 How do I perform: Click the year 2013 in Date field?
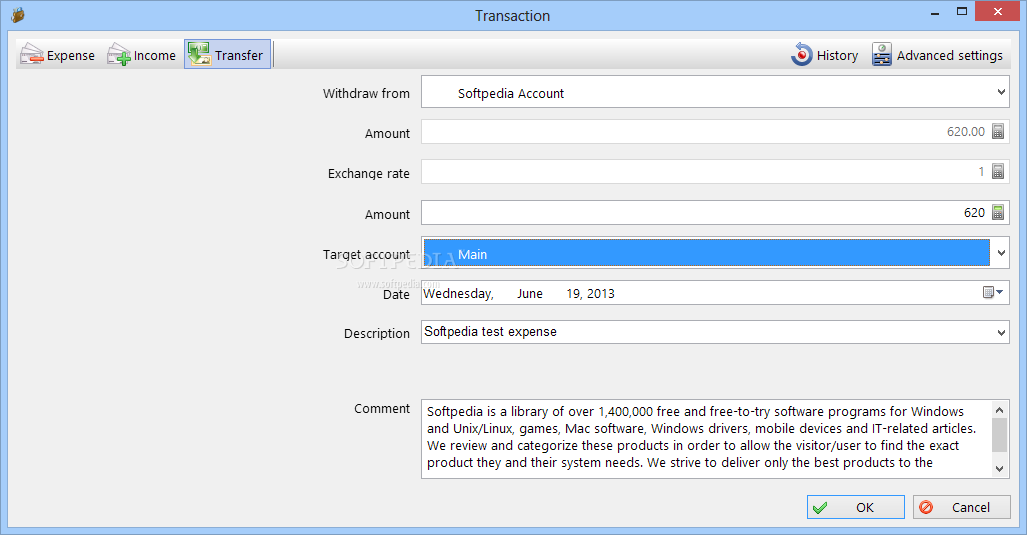601,293
